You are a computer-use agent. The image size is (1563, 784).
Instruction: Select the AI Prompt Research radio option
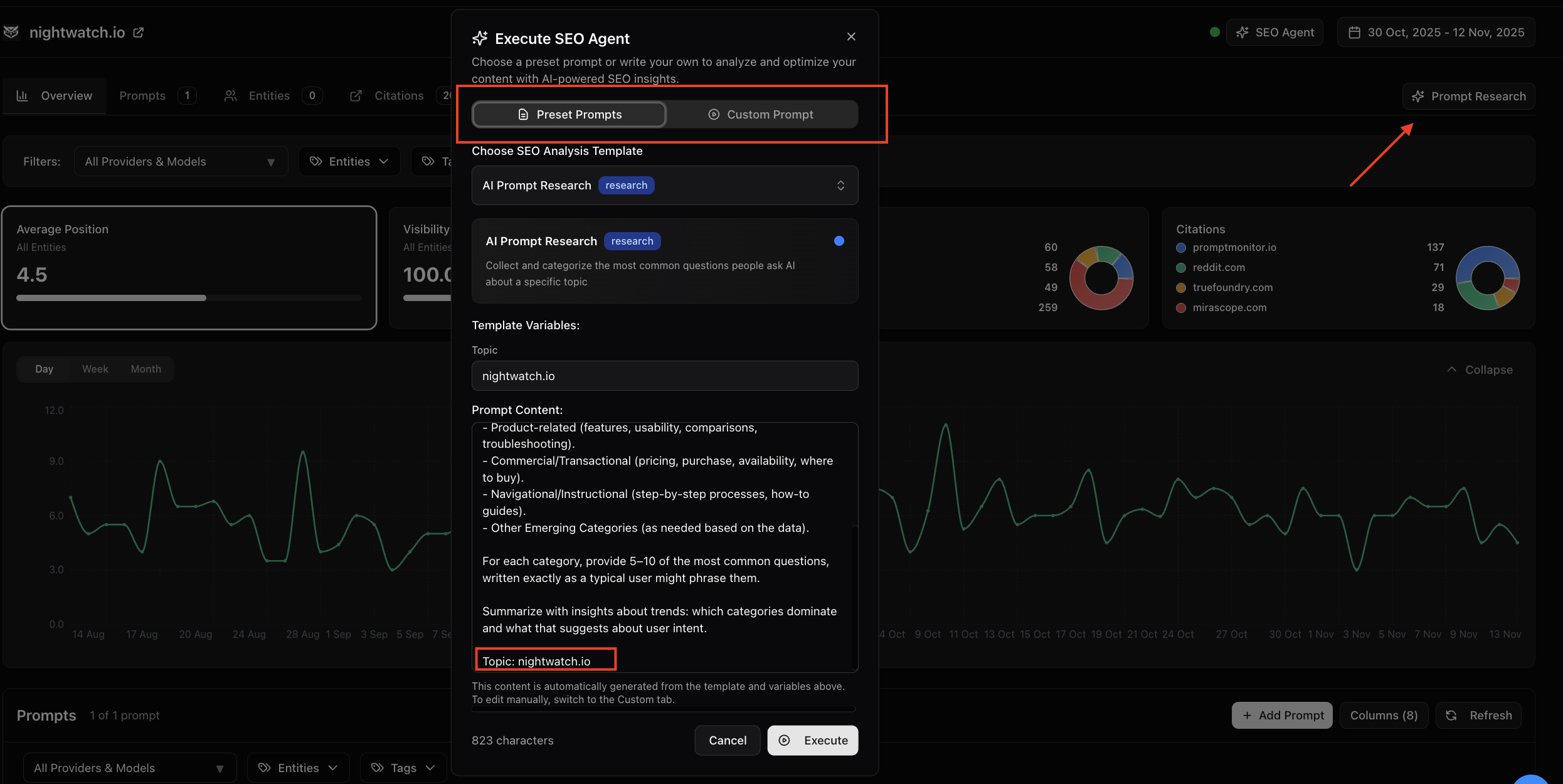pos(839,241)
